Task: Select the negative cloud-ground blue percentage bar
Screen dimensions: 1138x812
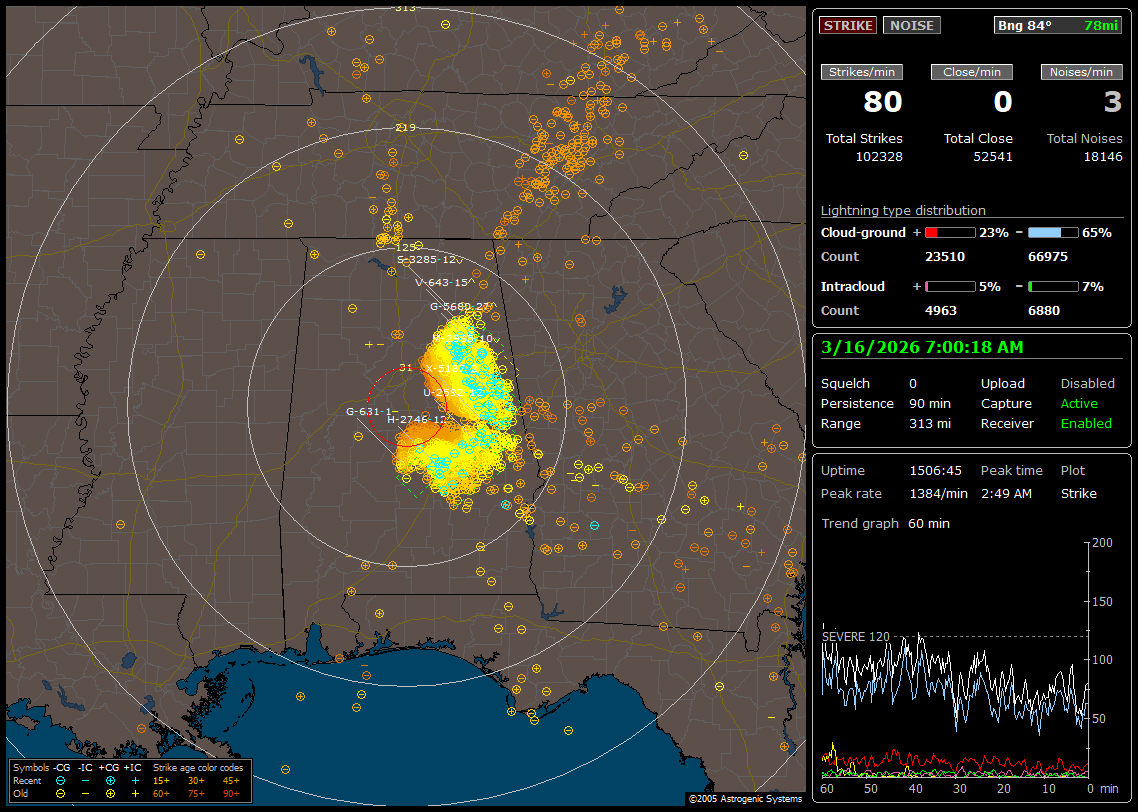Action: (1053, 232)
